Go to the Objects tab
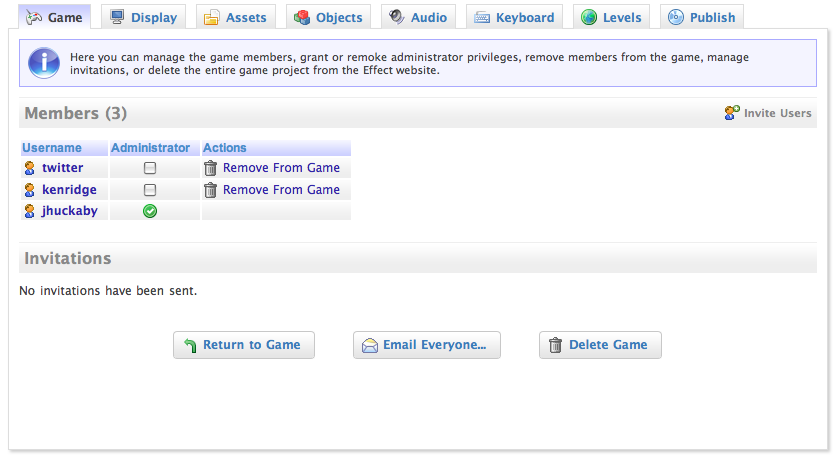 pyautogui.click(x=328, y=17)
